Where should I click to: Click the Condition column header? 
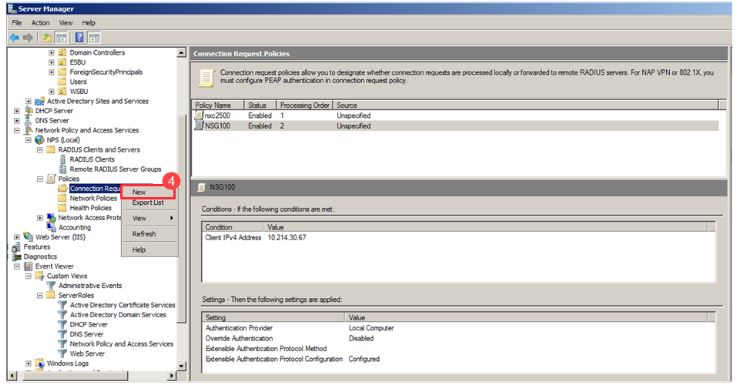233,227
